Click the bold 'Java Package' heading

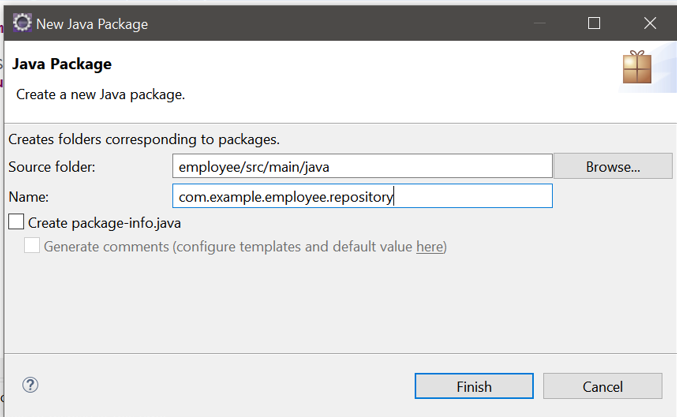click(62, 64)
